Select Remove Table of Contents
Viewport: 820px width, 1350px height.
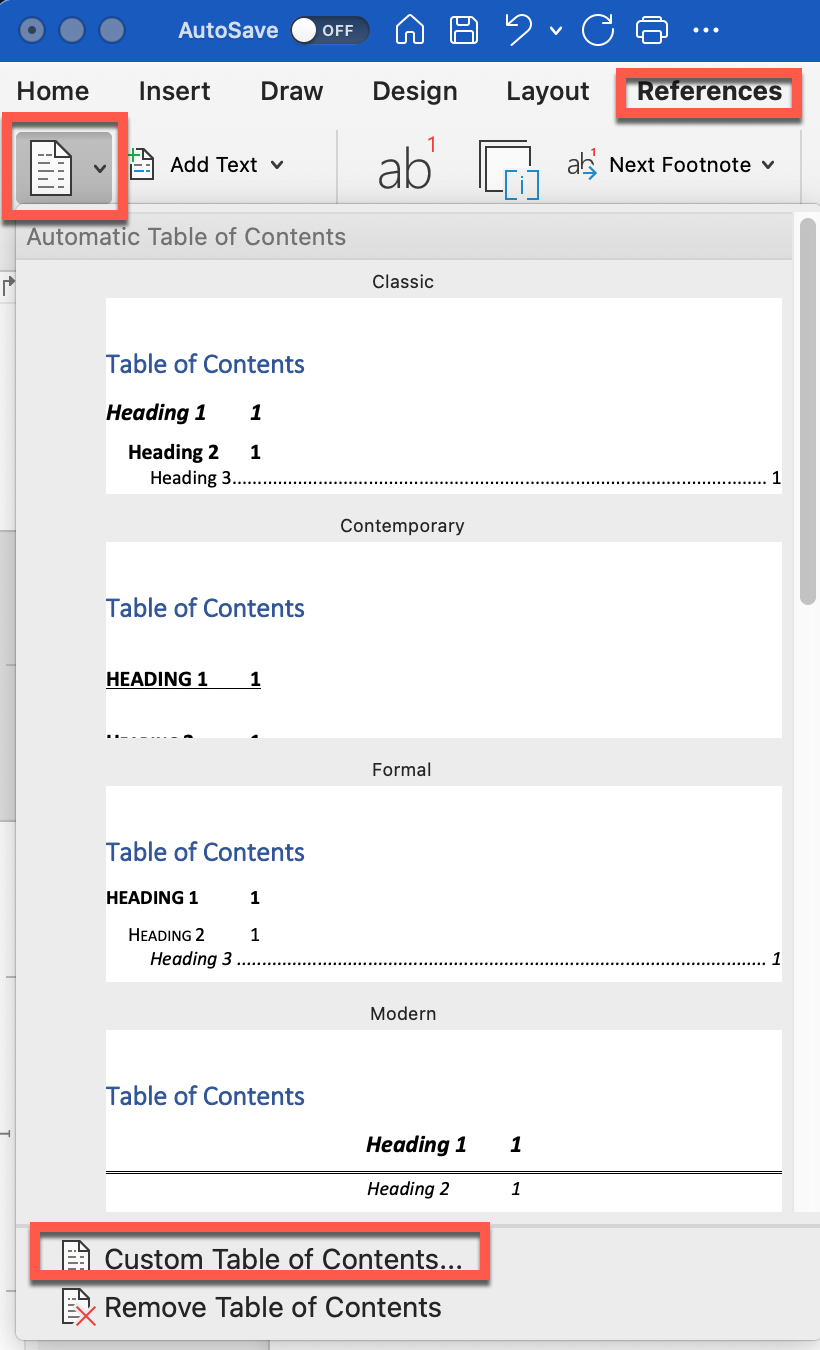pyautogui.click(x=252, y=1307)
